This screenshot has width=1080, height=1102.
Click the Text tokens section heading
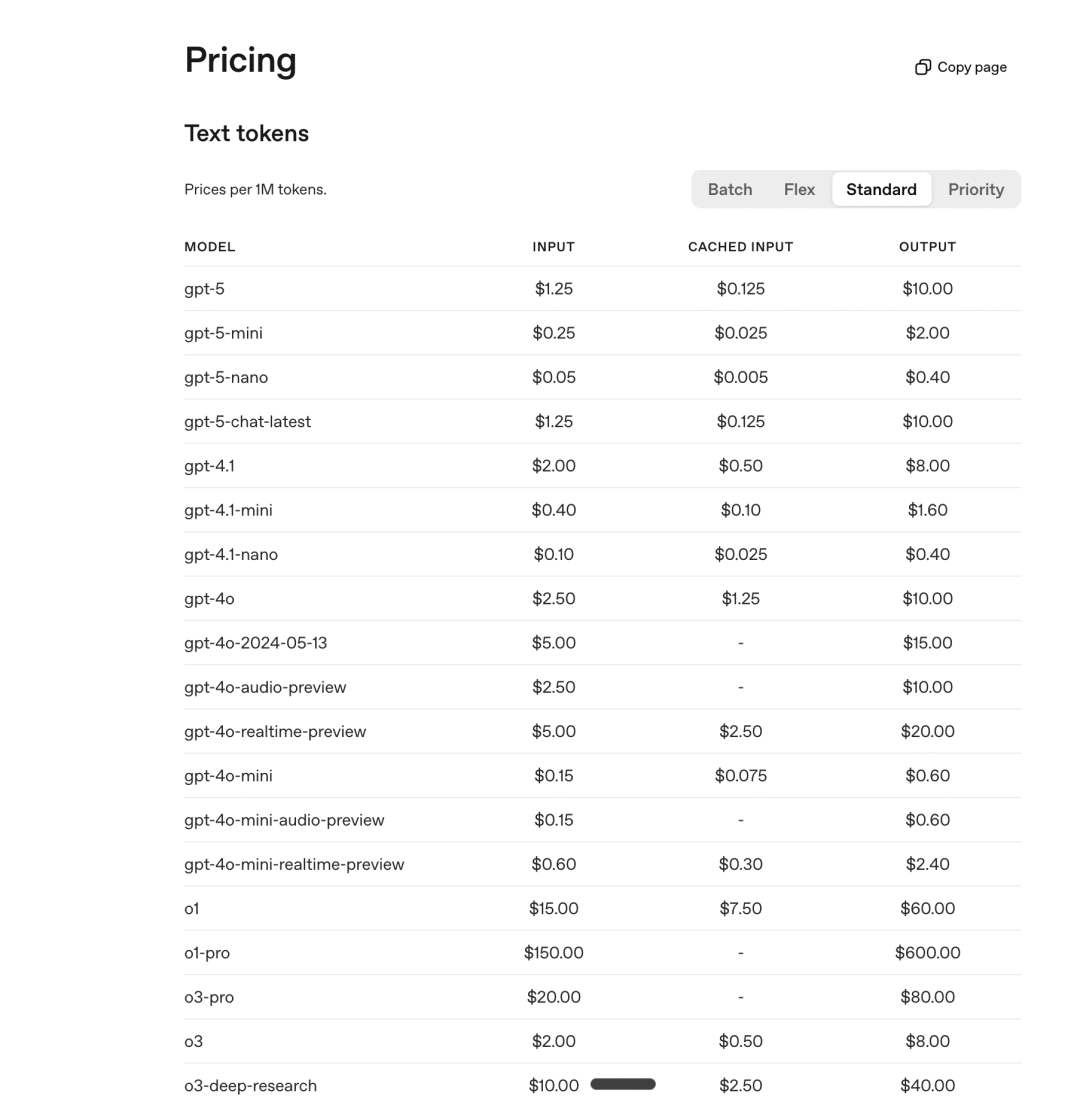[247, 133]
